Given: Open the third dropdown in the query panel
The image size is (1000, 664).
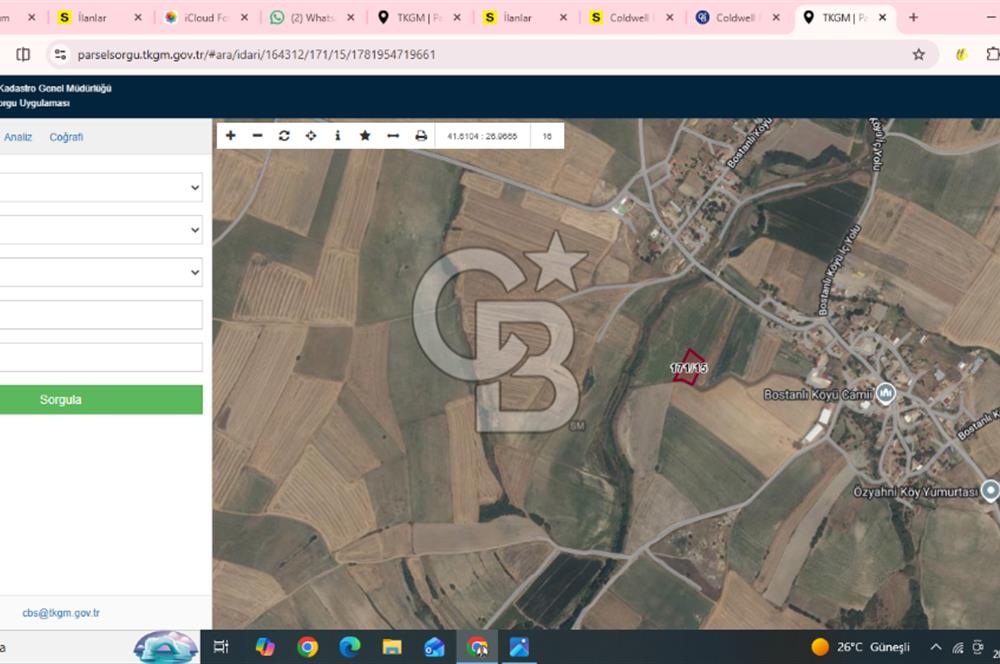Looking at the screenshot, I should pos(101,272).
